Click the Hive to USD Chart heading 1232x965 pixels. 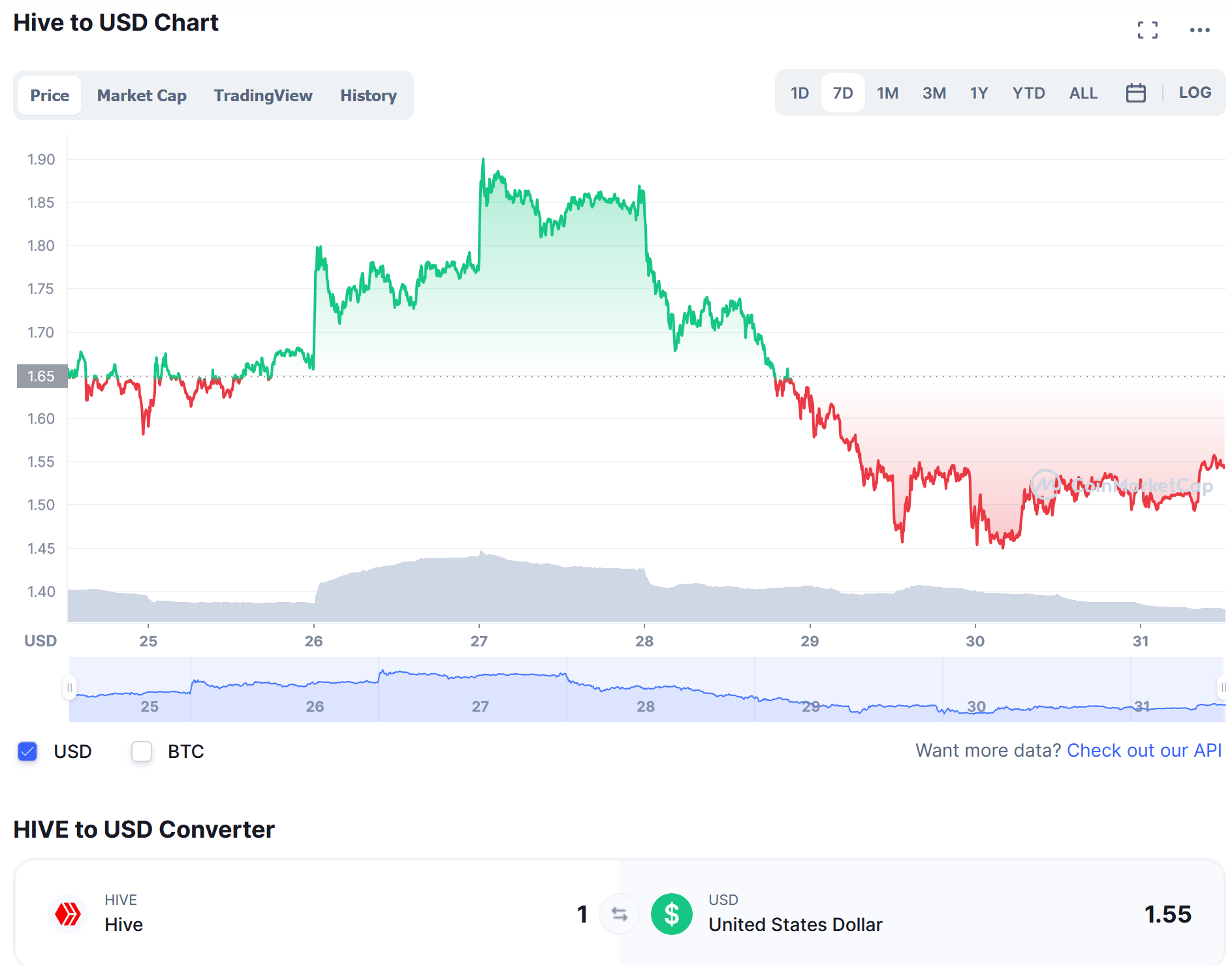pos(116,23)
